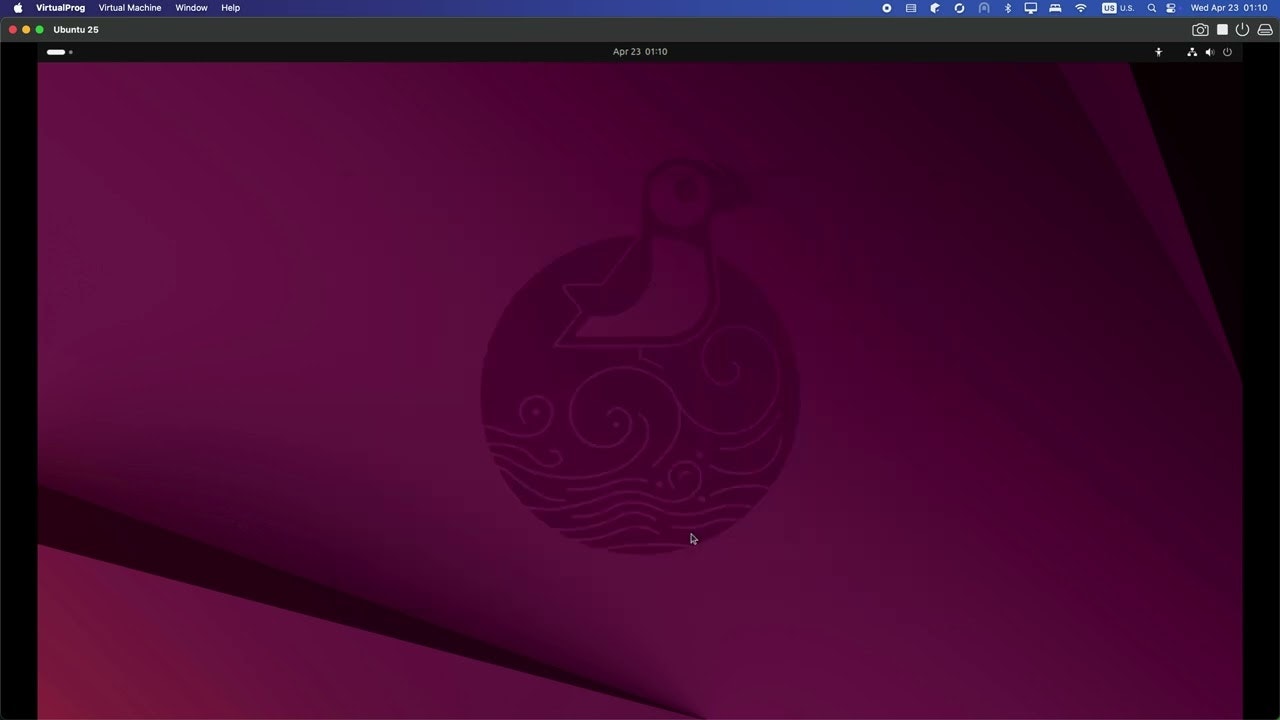Image resolution: width=1280 pixels, height=720 pixels.
Task: Open the VirtualProg application menu
Action: tap(60, 7)
